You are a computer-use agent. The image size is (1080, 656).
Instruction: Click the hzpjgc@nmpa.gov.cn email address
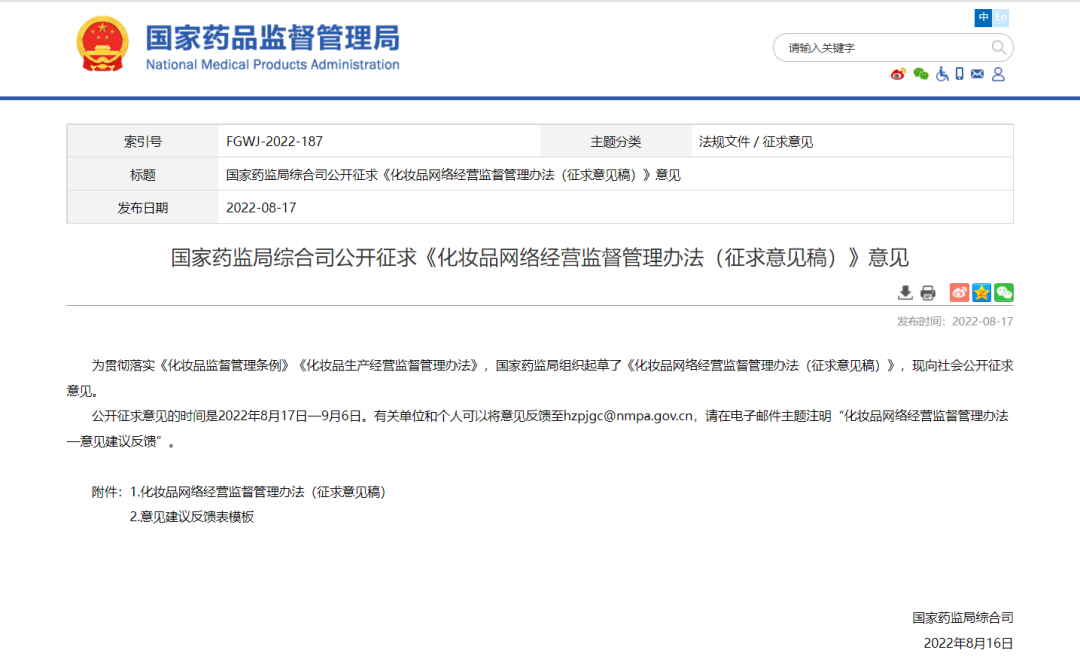click(x=629, y=416)
